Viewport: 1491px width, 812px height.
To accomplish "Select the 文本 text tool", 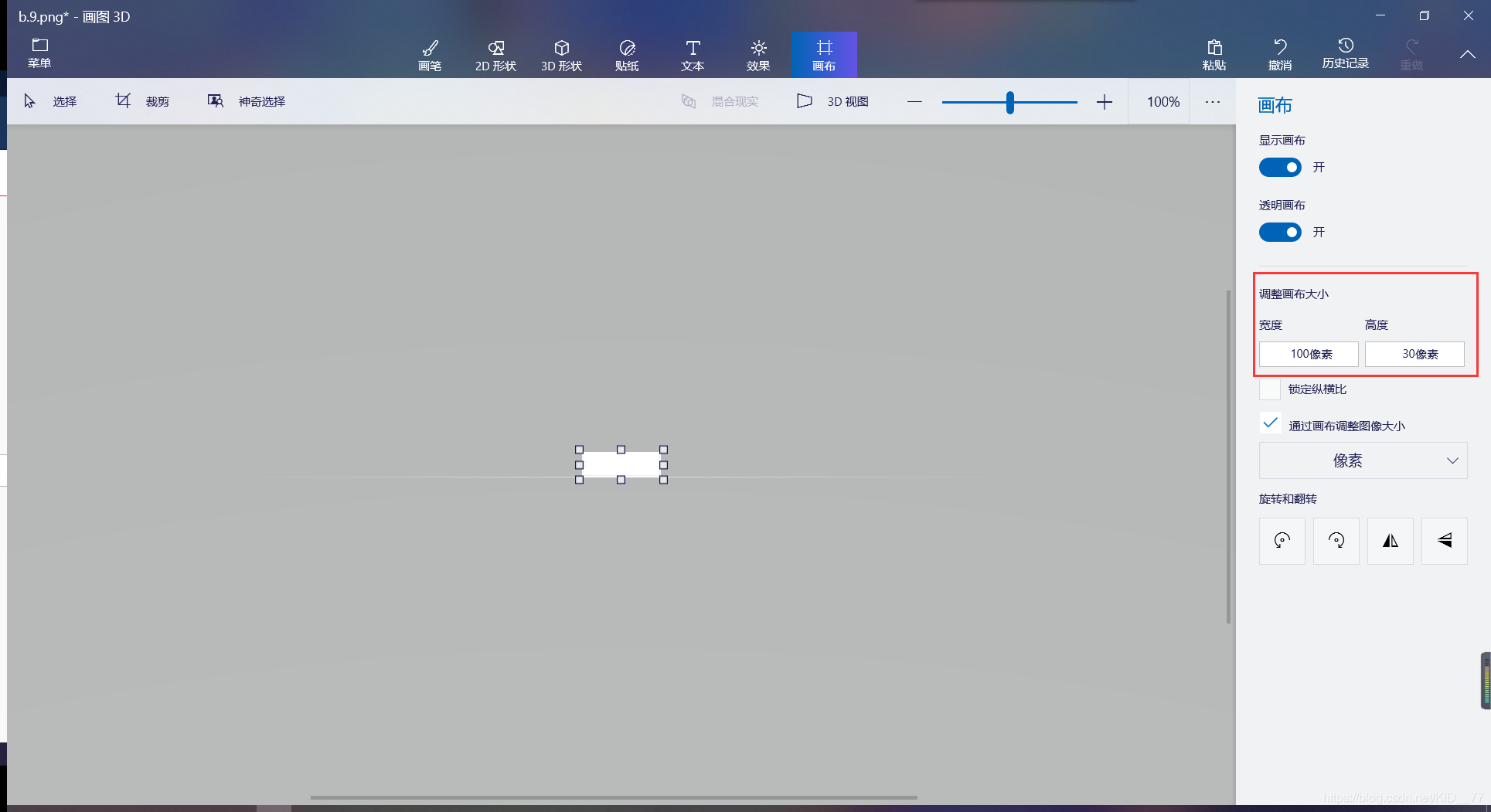I will click(x=693, y=55).
